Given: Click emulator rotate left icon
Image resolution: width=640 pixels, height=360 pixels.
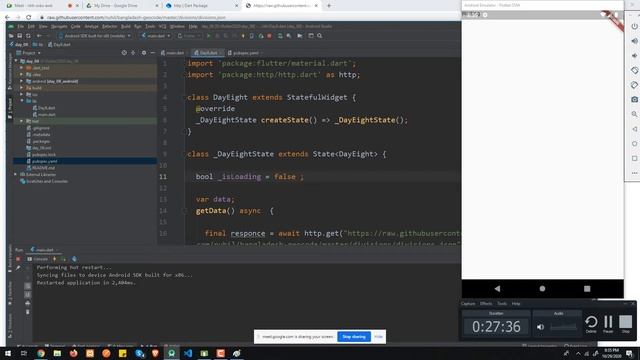Looking at the screenshot, I should pyautogui.click(x=634, y=71).
